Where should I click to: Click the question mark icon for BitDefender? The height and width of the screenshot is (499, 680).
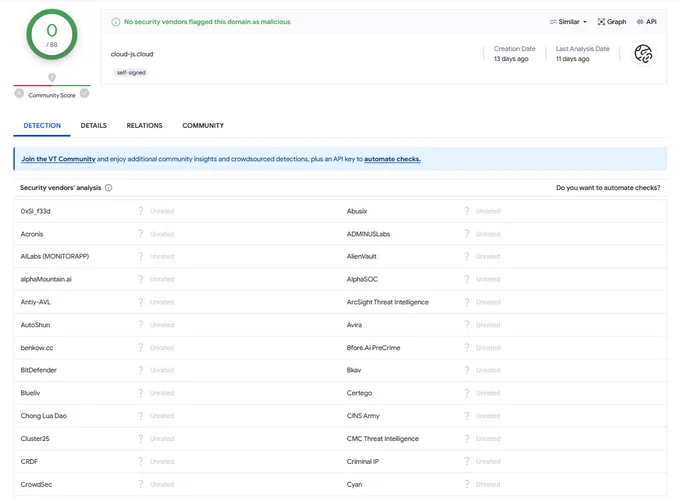click(141, 370)
